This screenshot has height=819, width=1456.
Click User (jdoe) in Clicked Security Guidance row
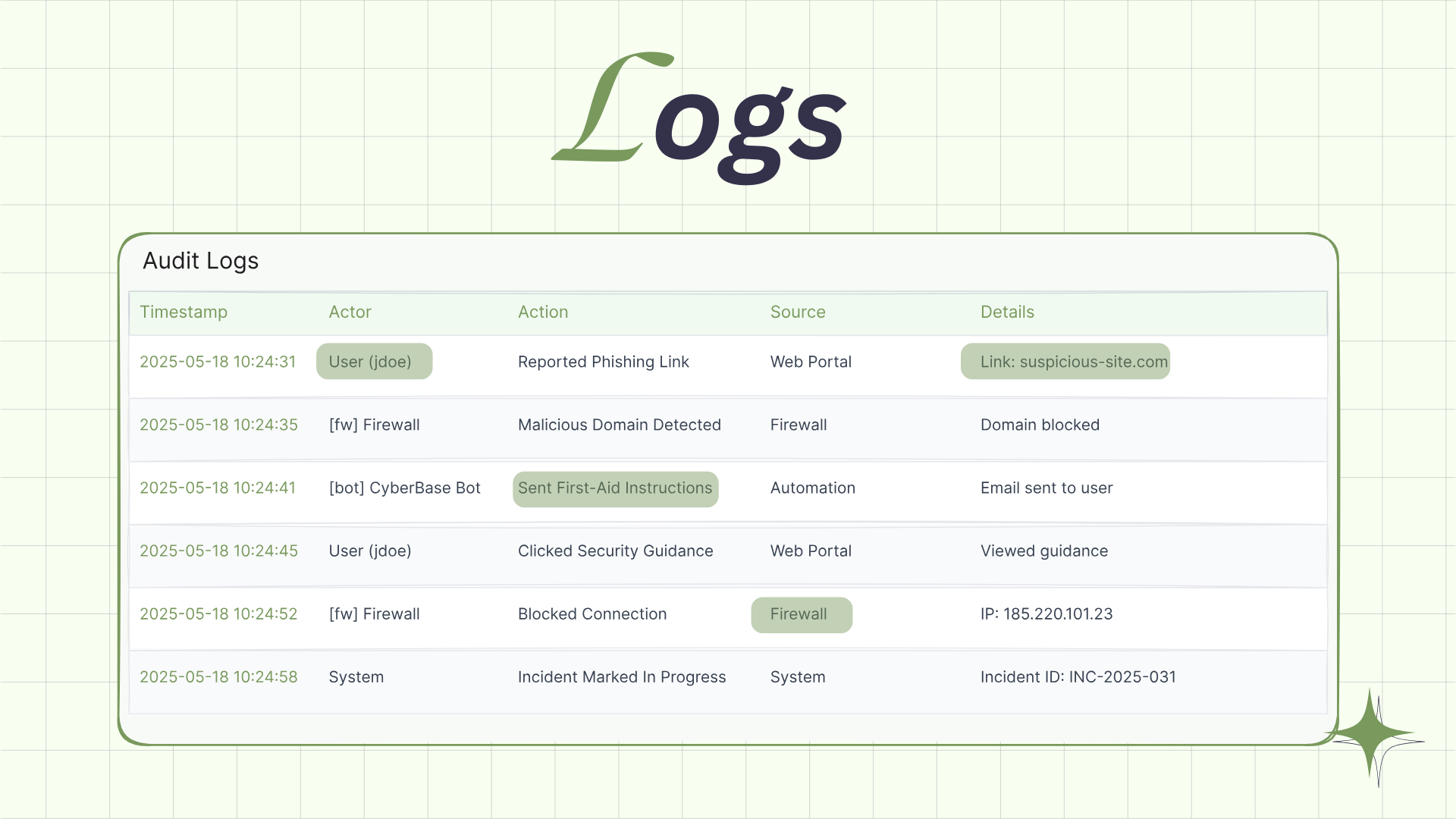pyautogui.click(x=370, y=551)
